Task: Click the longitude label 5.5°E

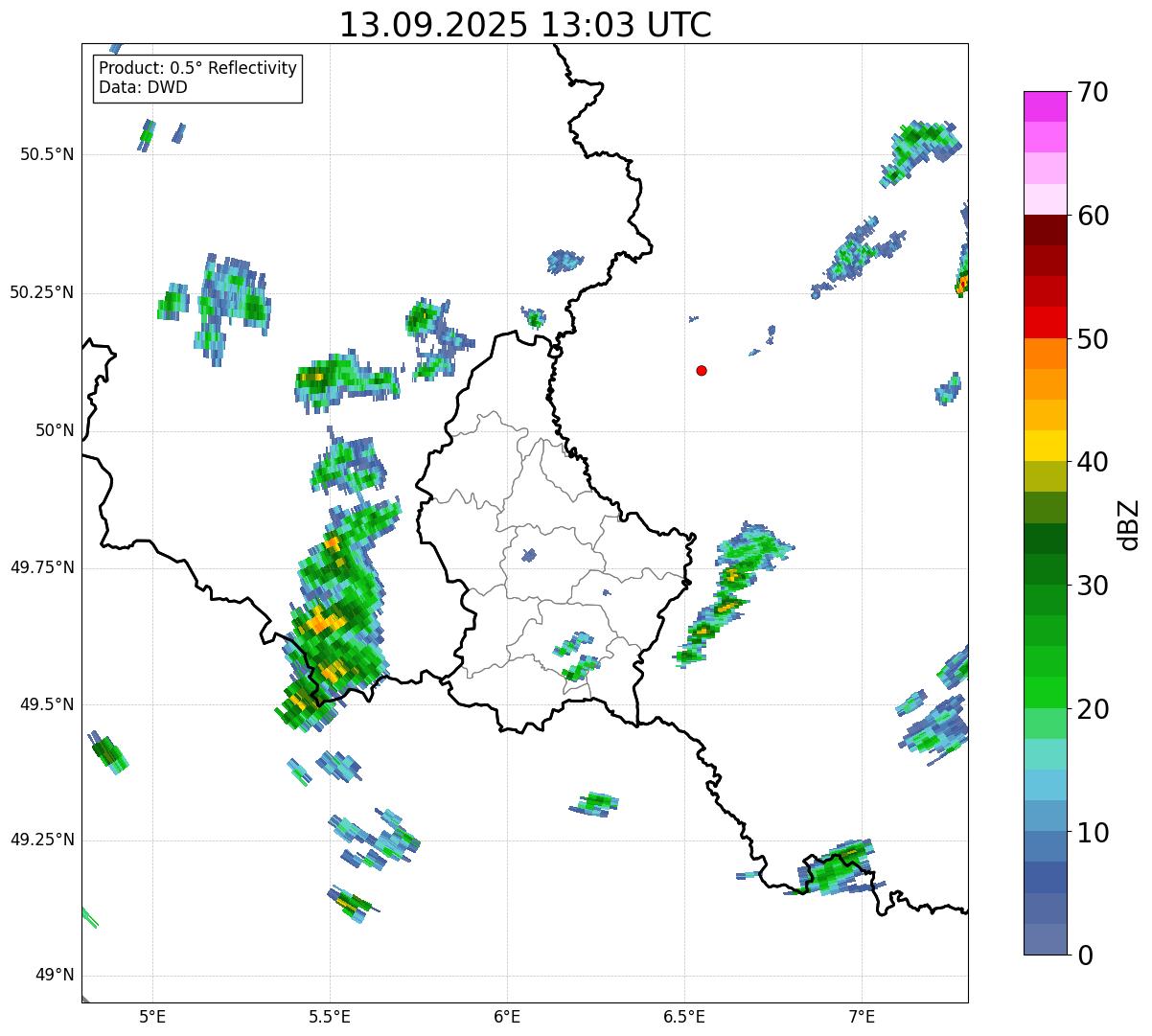Action: [330, 1016]
